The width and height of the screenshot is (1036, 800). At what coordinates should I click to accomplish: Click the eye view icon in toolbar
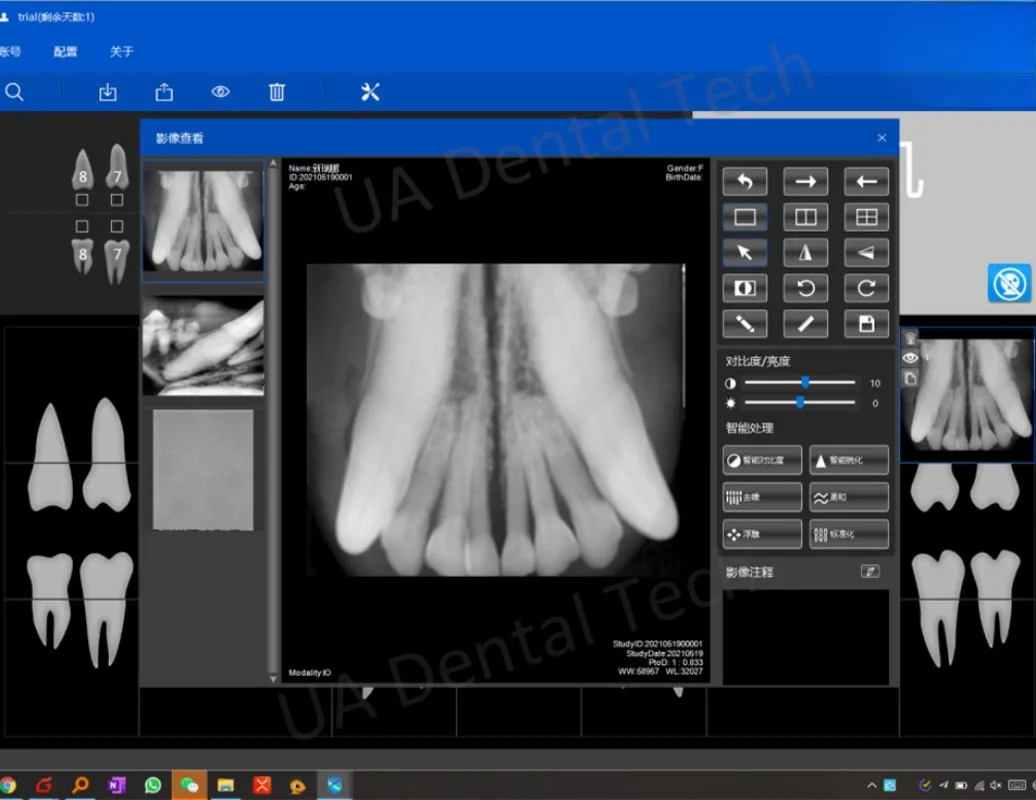click(x=221, y=92)
